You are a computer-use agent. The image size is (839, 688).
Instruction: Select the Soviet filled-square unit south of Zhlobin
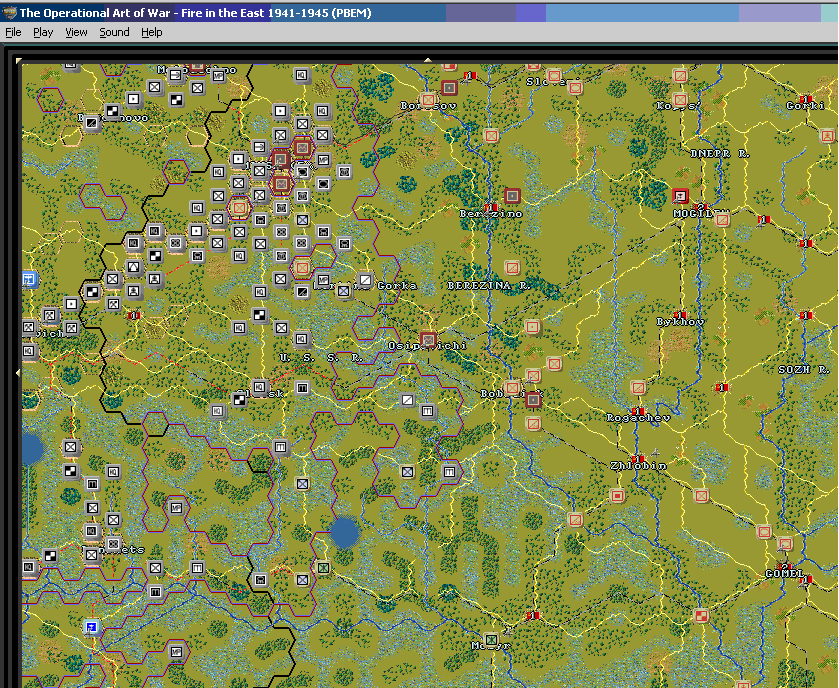pyautogui.click(x=617, y=496)
